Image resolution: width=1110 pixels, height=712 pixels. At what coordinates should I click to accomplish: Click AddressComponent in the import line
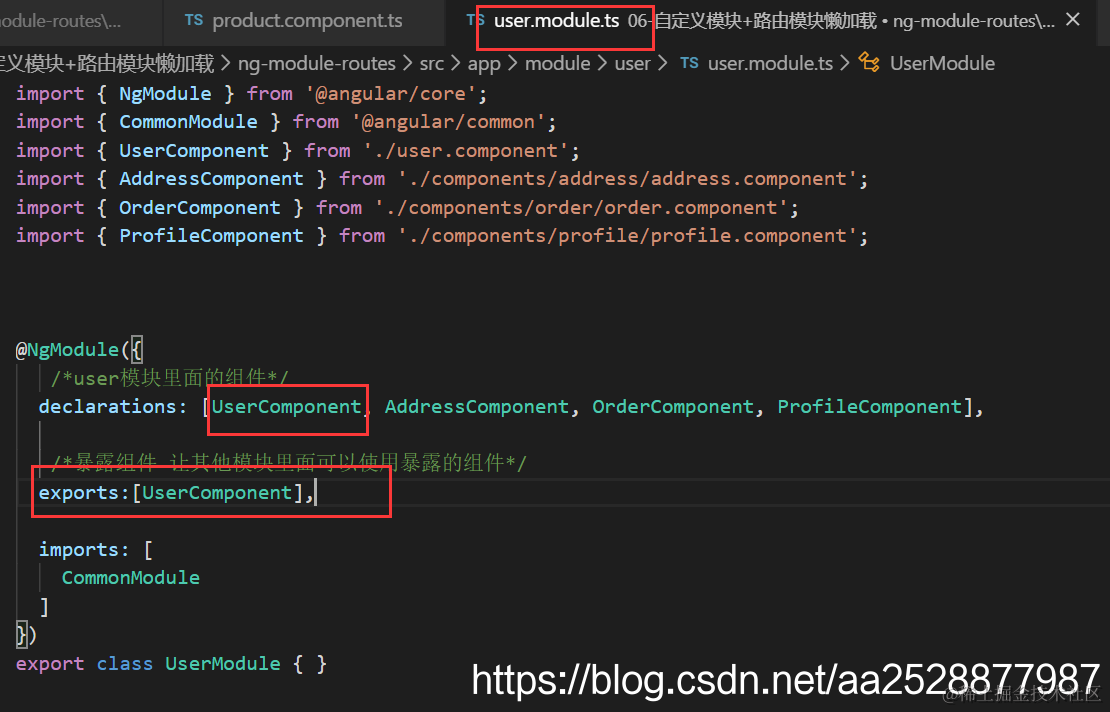[211, 178]
